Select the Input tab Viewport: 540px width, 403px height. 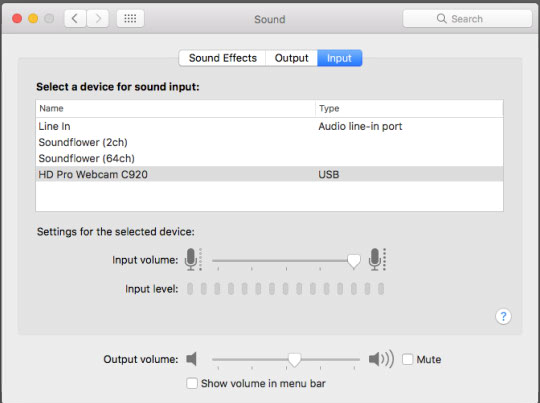tap(339, 58)
